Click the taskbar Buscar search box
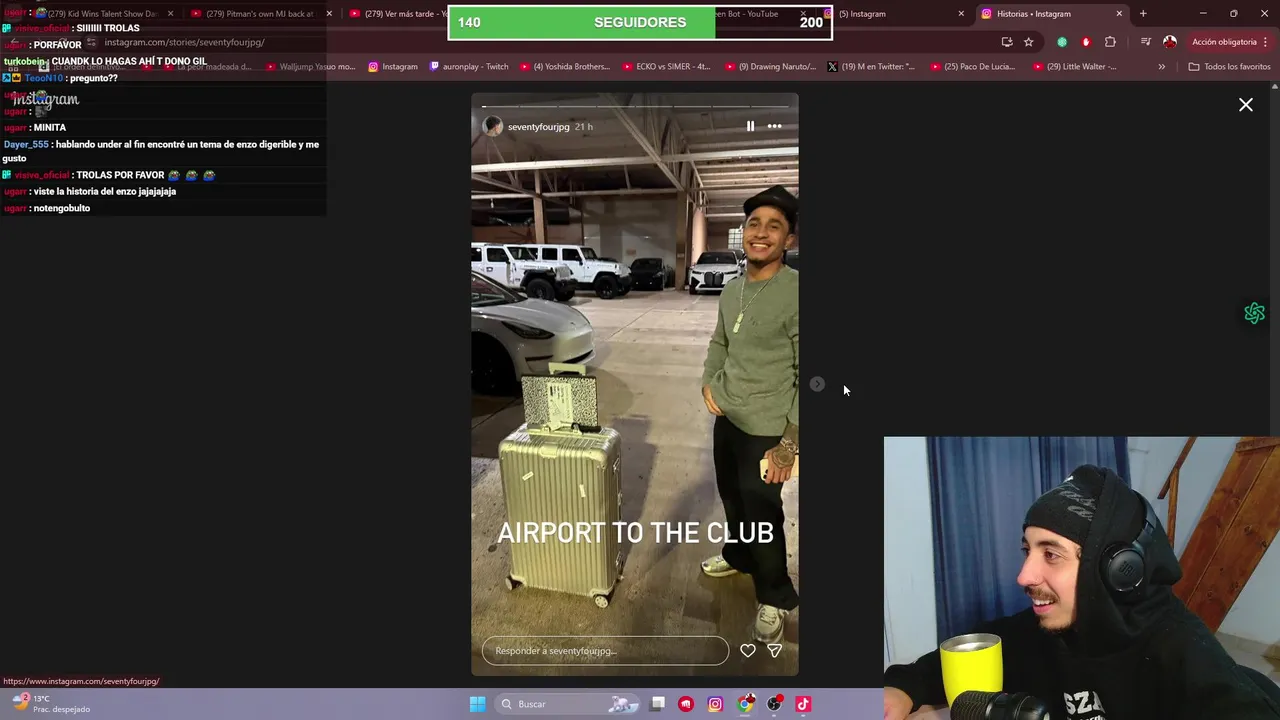Screen dimensions: 1280x720 tap(568, 704)
